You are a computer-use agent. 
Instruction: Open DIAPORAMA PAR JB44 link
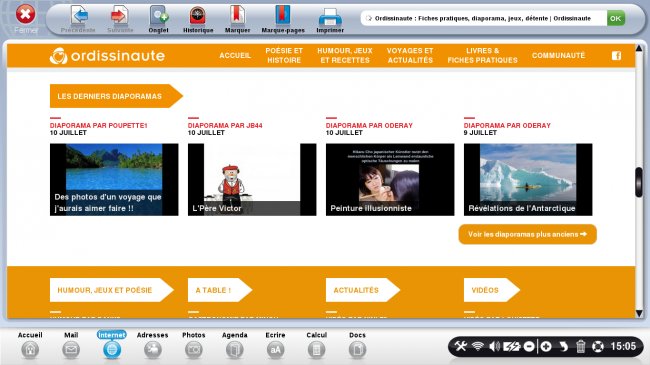pos(225,125)
